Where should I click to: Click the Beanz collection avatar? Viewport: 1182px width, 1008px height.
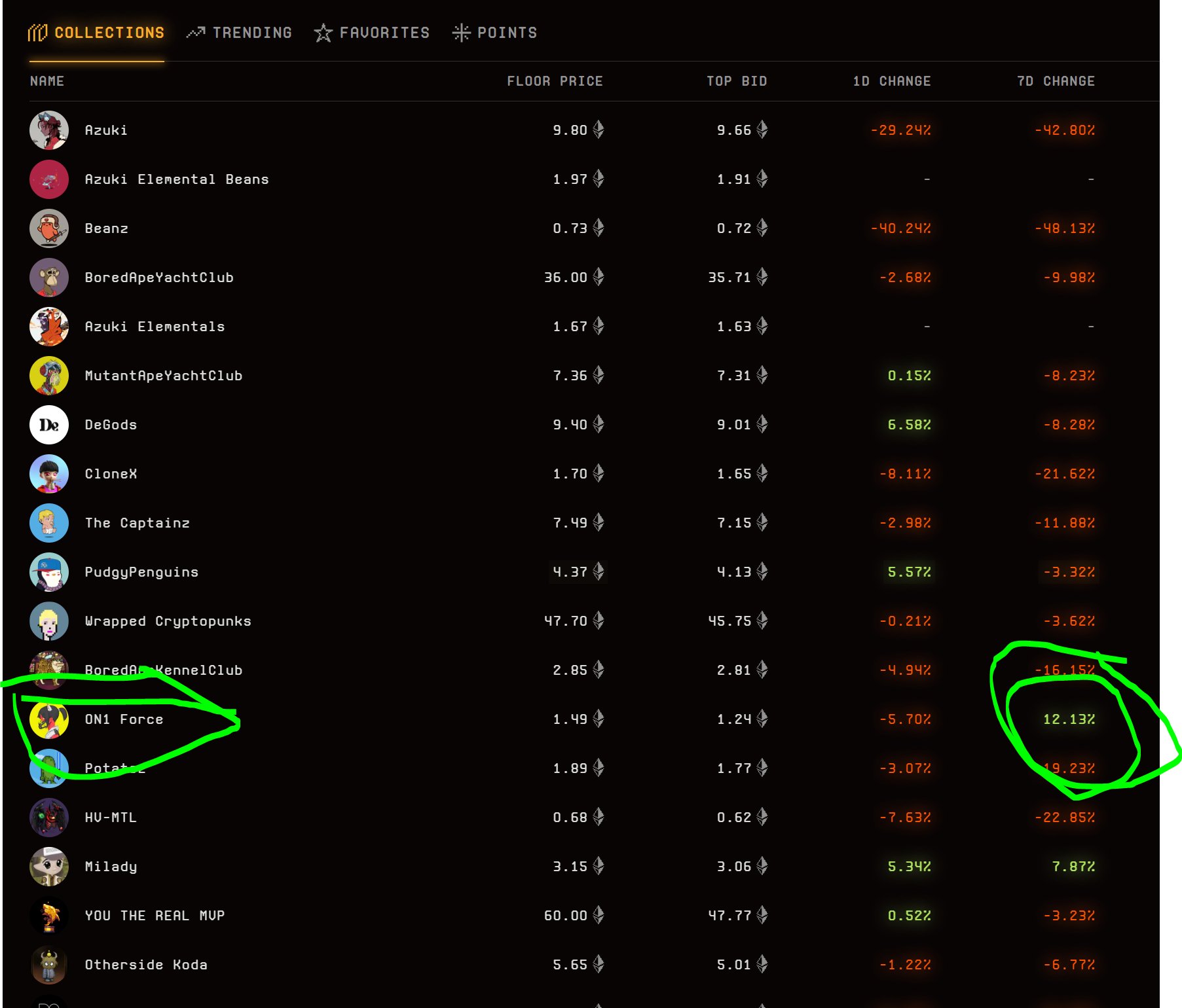pos(49,228)
